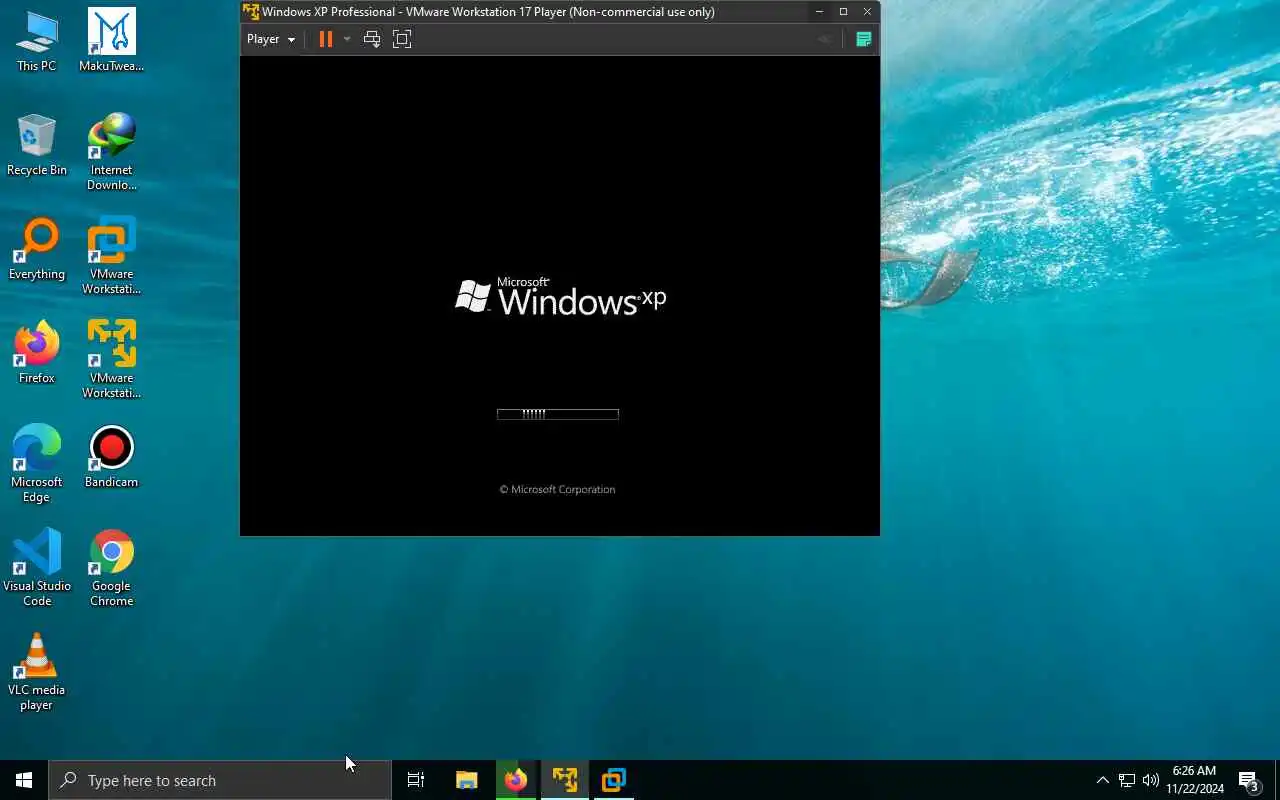This screenshot has height=800, width=1280.
Task: Select the yellow VMware Workstation Player desktop shortcut
Action: pyautogui.click(x=111, y=360)
